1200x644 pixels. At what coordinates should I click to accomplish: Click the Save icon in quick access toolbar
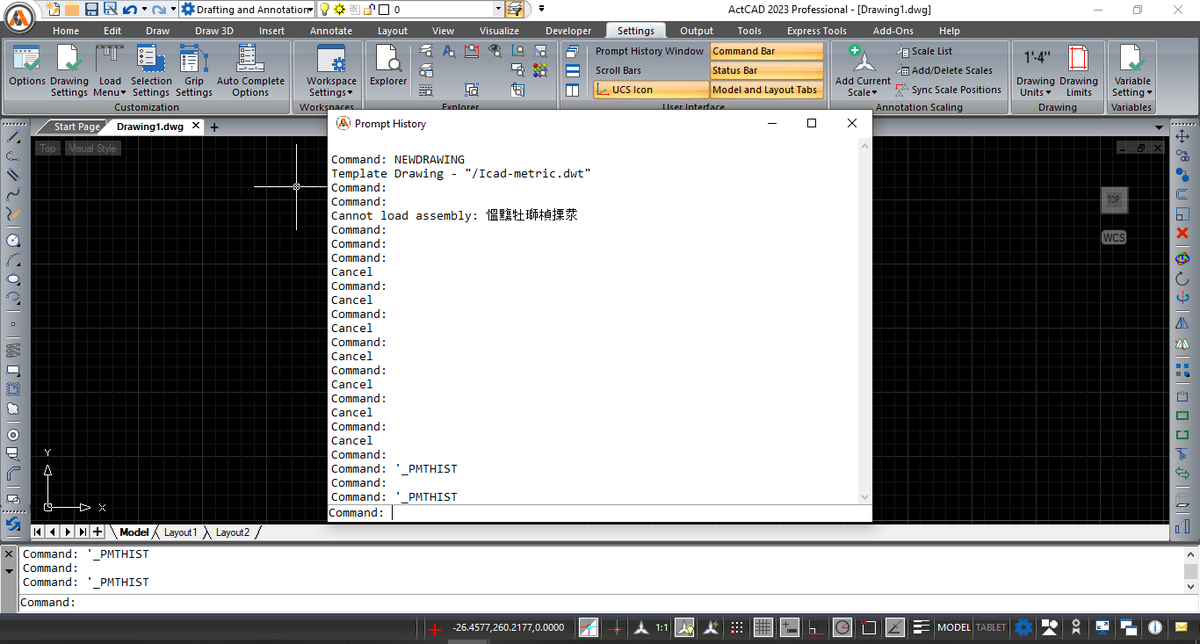click(91, 9)
